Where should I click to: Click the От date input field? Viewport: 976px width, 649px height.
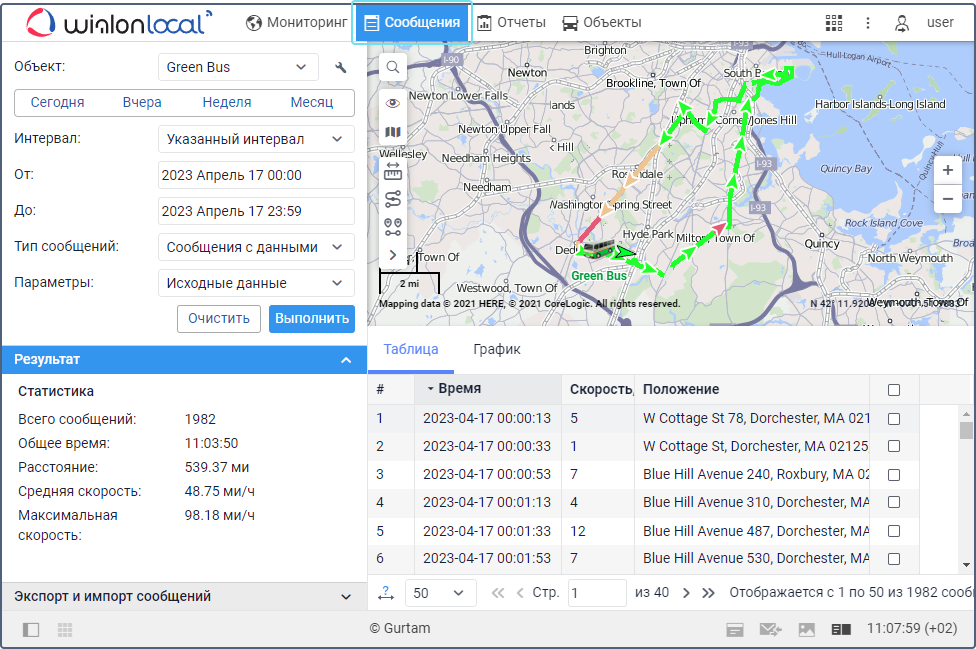click(256, 175)
